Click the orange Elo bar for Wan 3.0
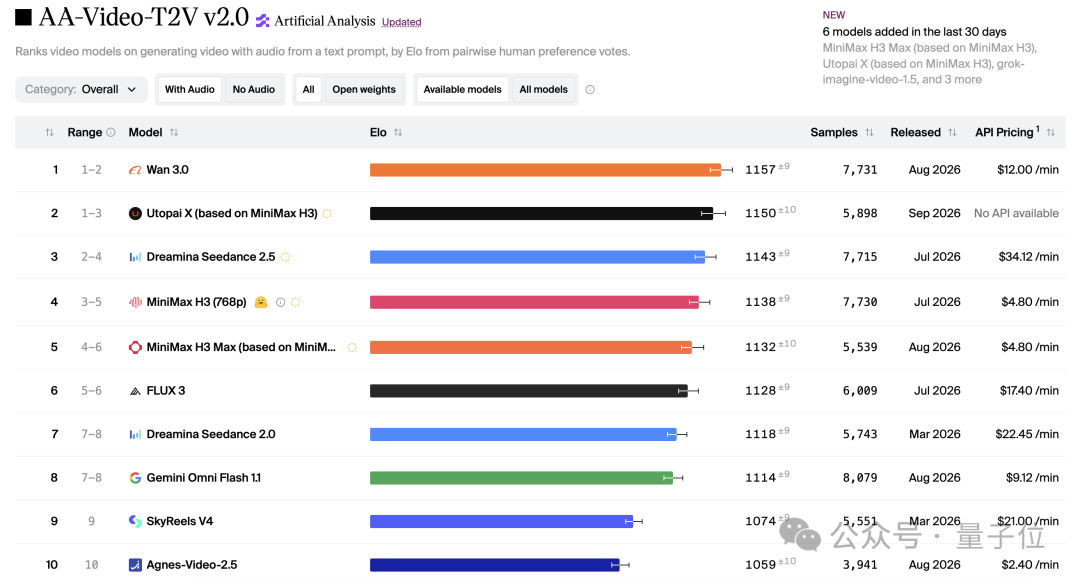 545,170
